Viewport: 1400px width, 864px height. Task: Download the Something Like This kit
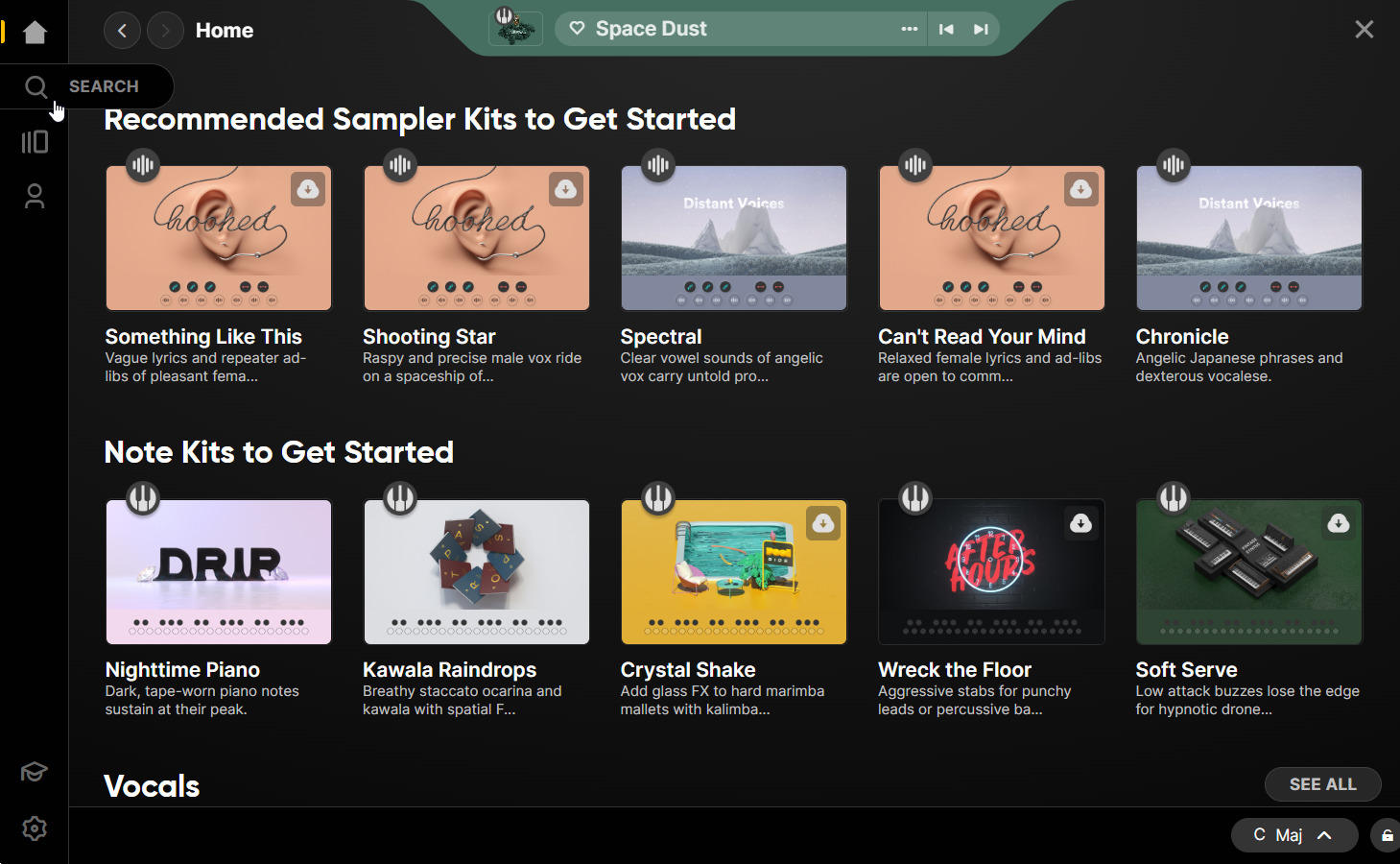click(308, 189)
